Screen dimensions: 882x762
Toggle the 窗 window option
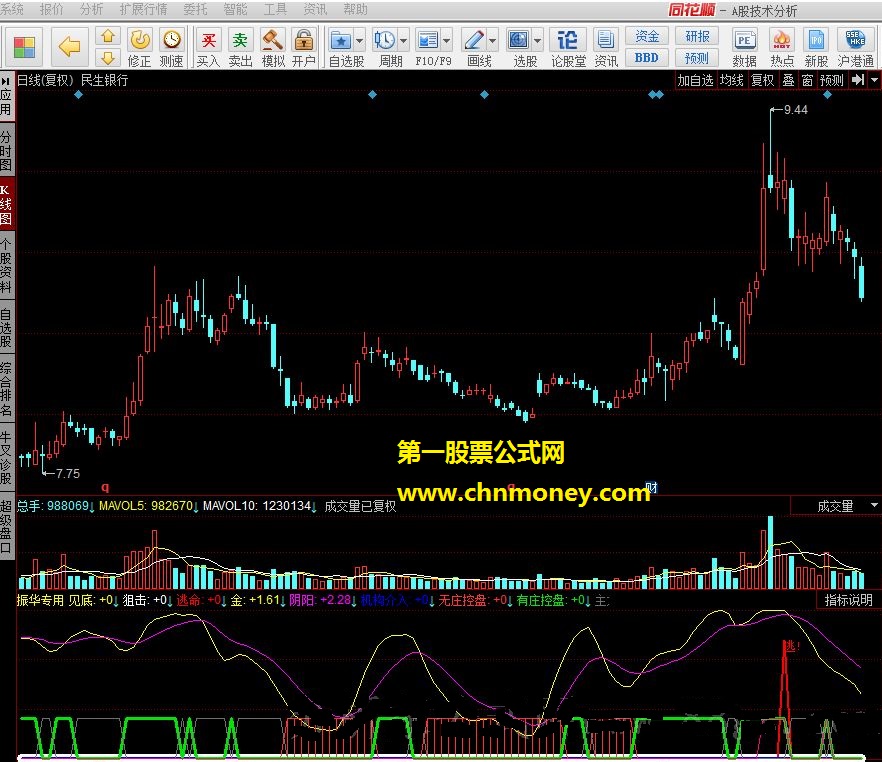[807, 80]
